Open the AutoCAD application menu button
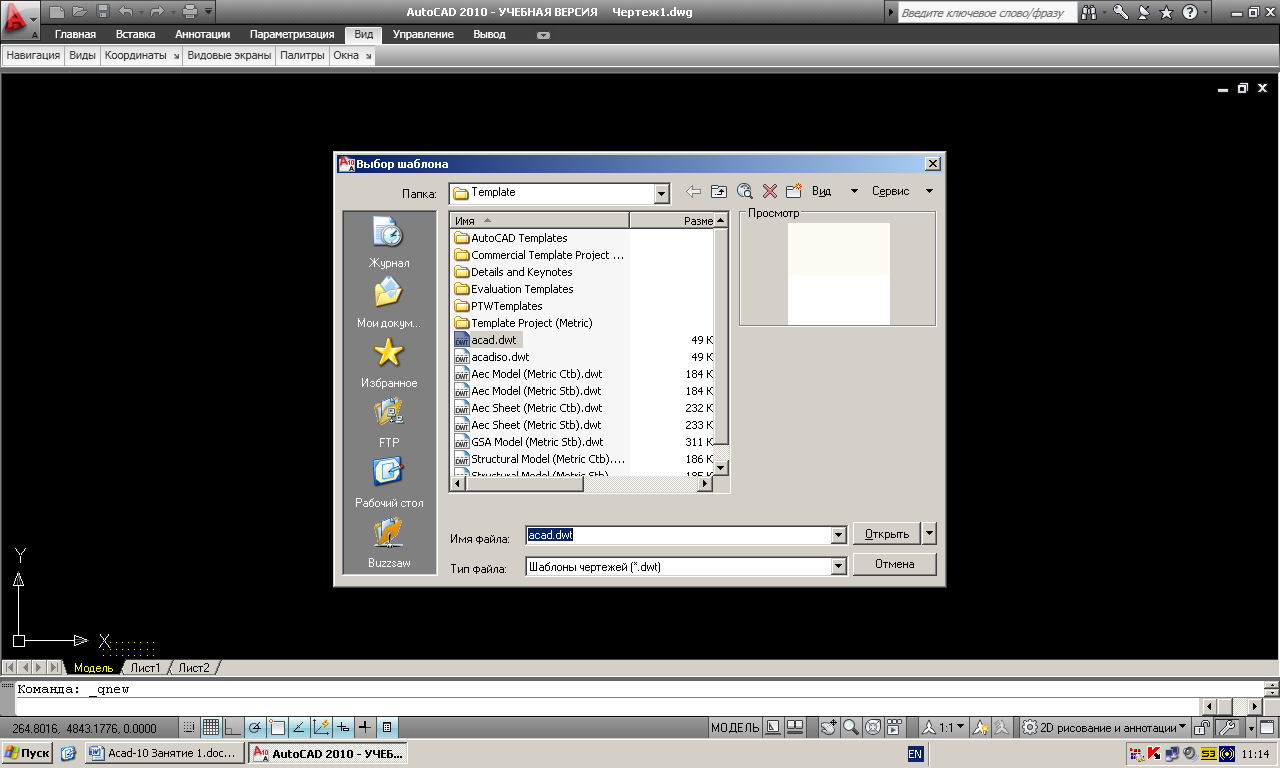 pyautogui.click(x=19, y=19)
